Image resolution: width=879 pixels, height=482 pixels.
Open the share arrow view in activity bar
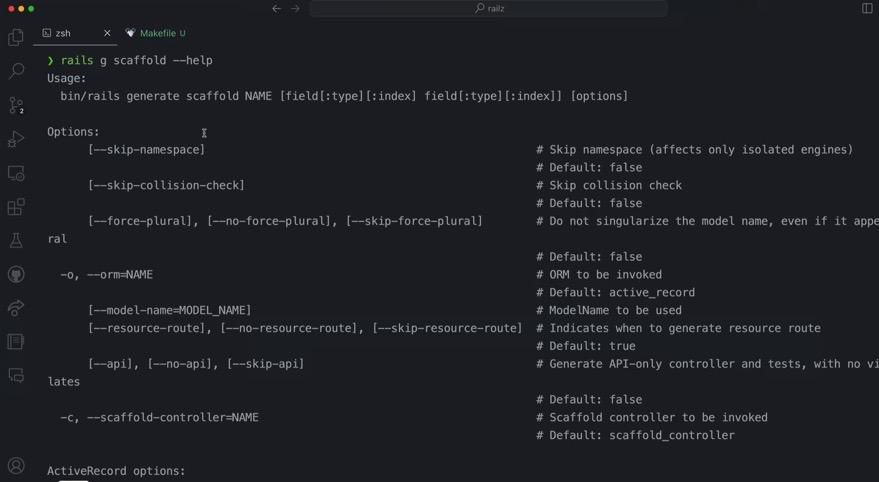click(x=16, y=308)
